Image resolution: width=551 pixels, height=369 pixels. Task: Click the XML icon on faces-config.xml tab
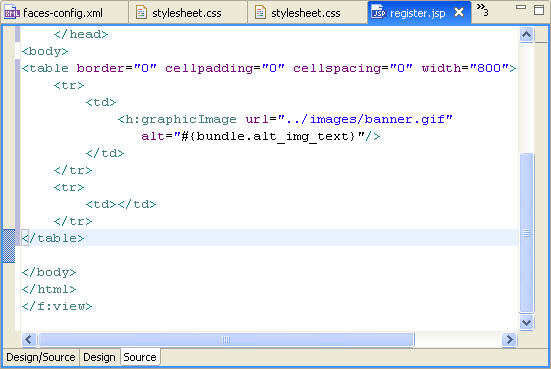click(12, 13)
